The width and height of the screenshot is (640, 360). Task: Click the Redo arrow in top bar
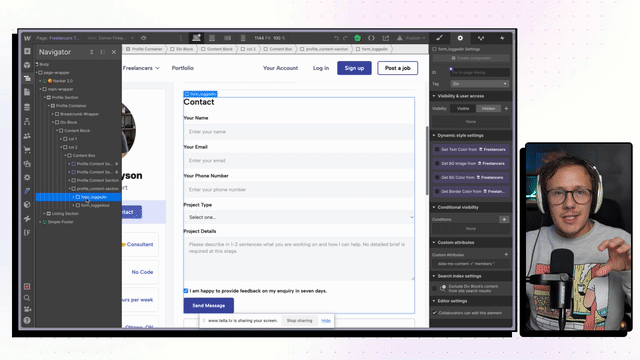click(345, 38)
